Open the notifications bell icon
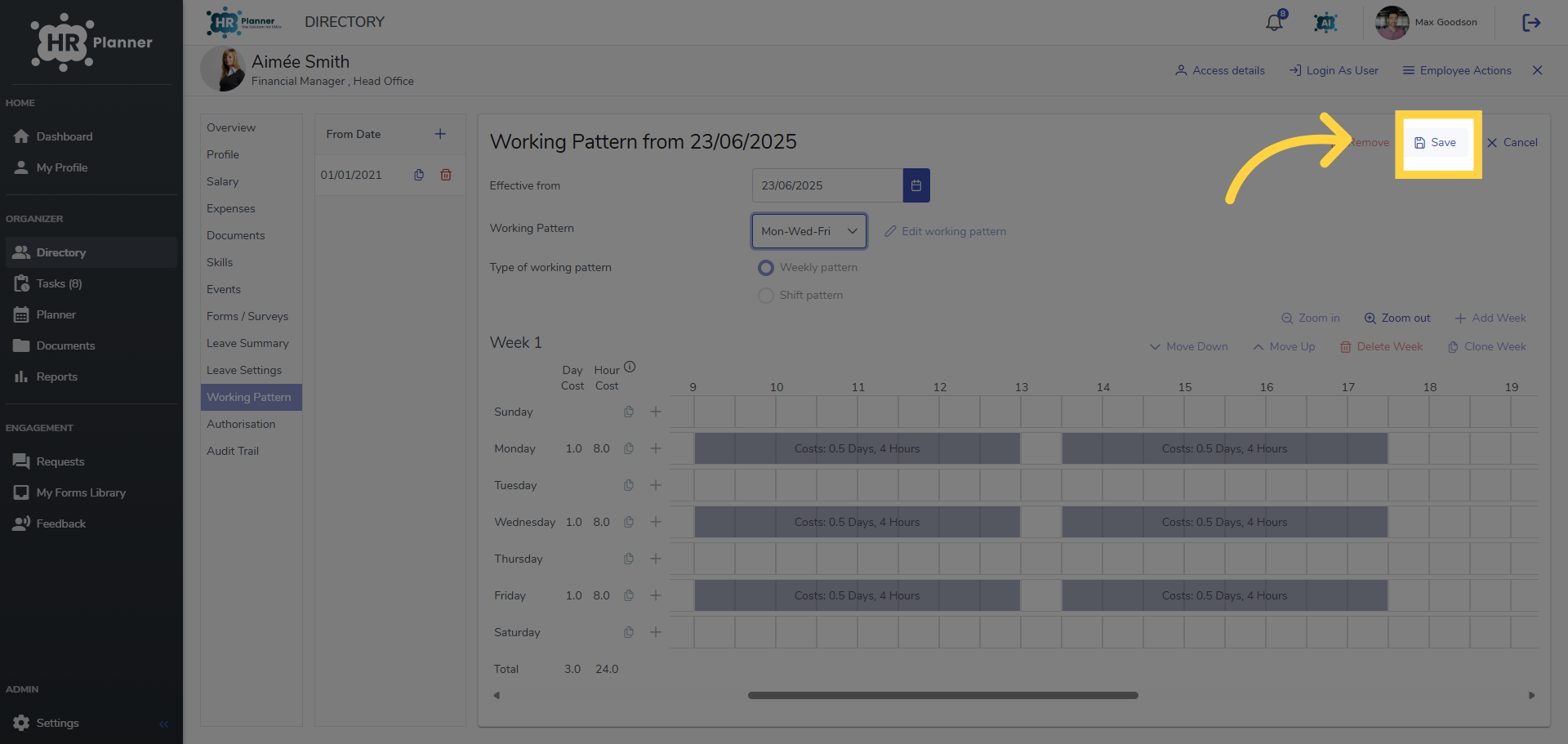Screen dimensions: 1568x744 coord(1274,22)
